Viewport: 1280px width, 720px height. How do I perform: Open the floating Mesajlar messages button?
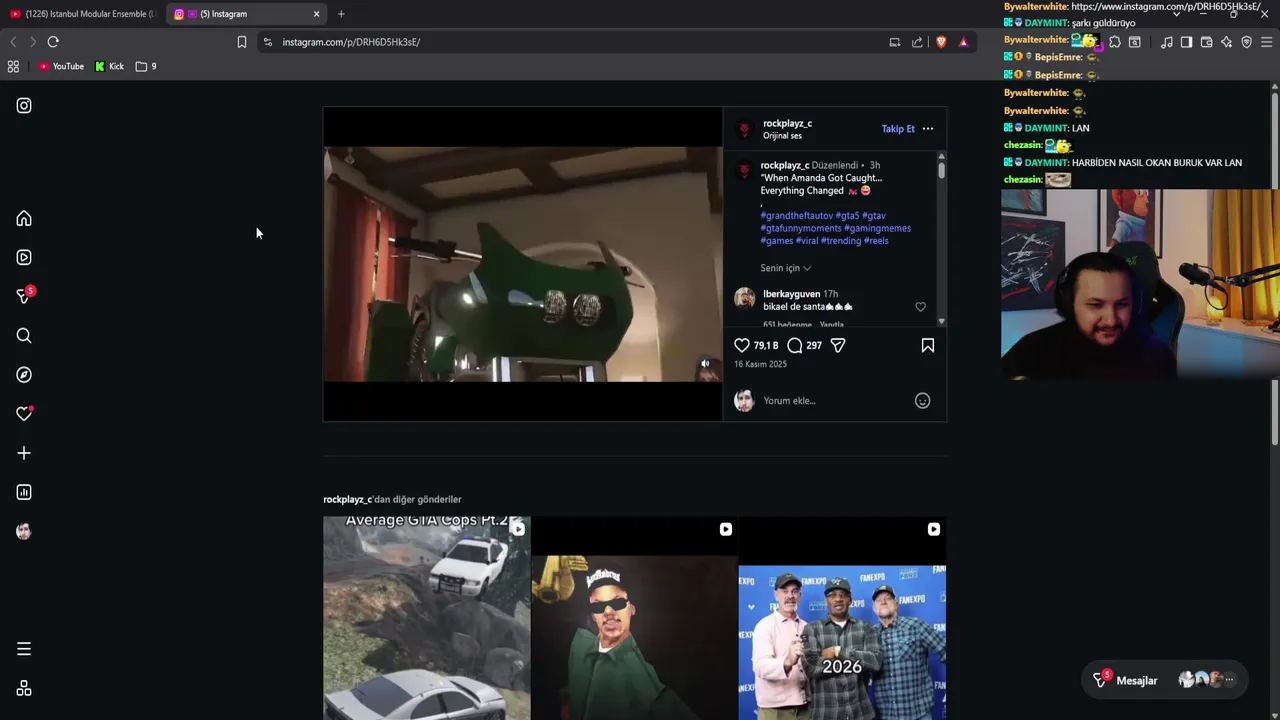pos(1165,681)
